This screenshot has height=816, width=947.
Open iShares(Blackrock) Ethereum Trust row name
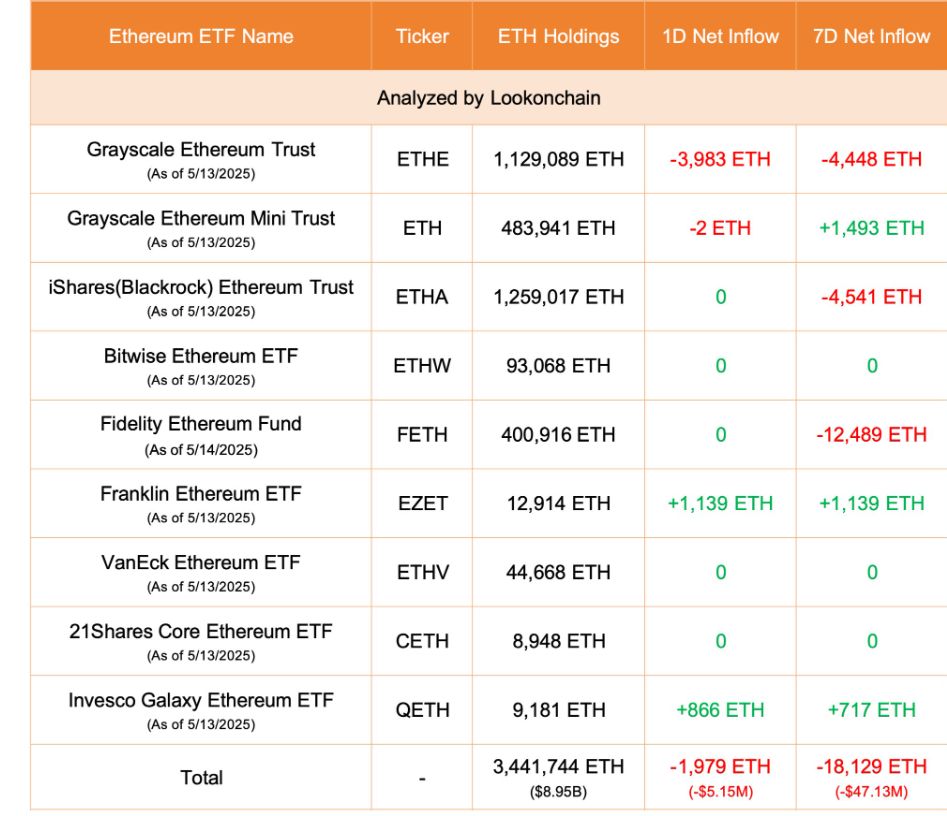(x=201, y=287)
